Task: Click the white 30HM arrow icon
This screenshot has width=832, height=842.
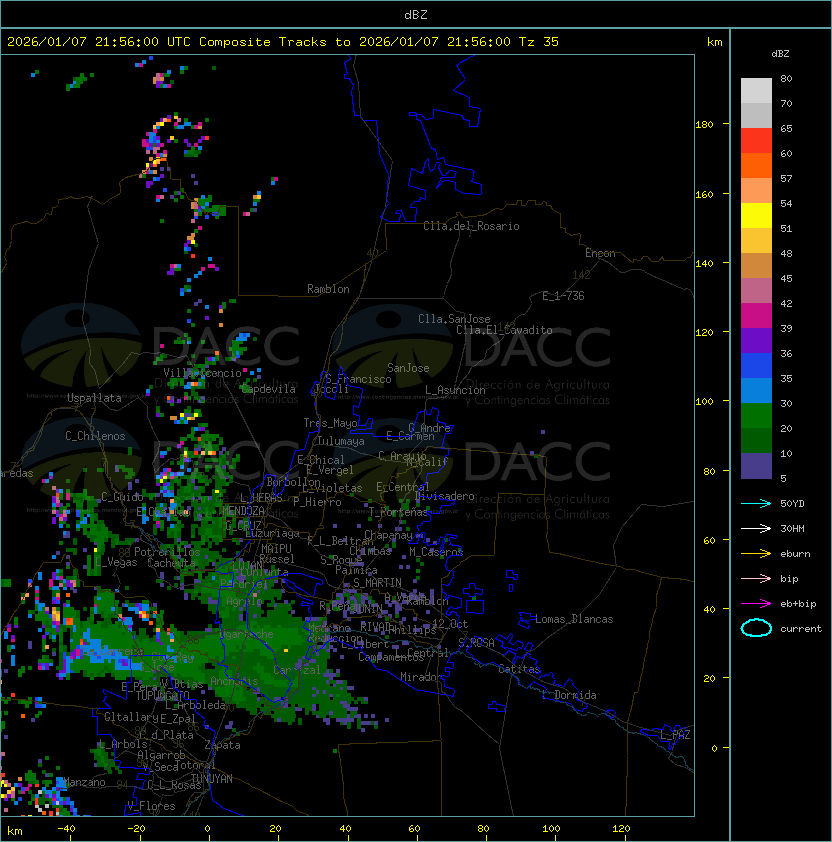Action: coord(756,528)
